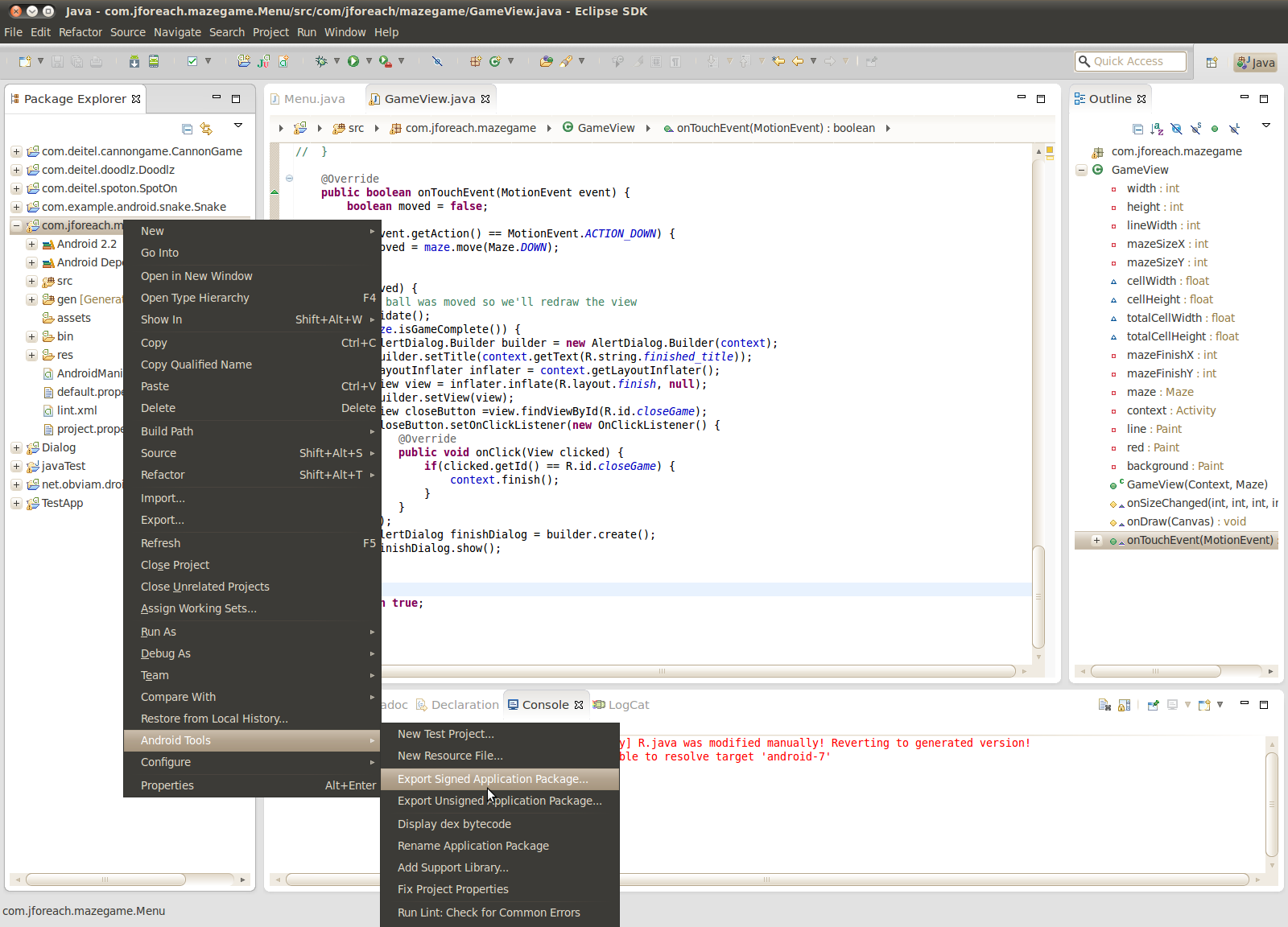Screen dimensions: 1288x927
Task: Toggle Pin Console in Console view
Action: pyautogui.click(x=1153, y=705)
